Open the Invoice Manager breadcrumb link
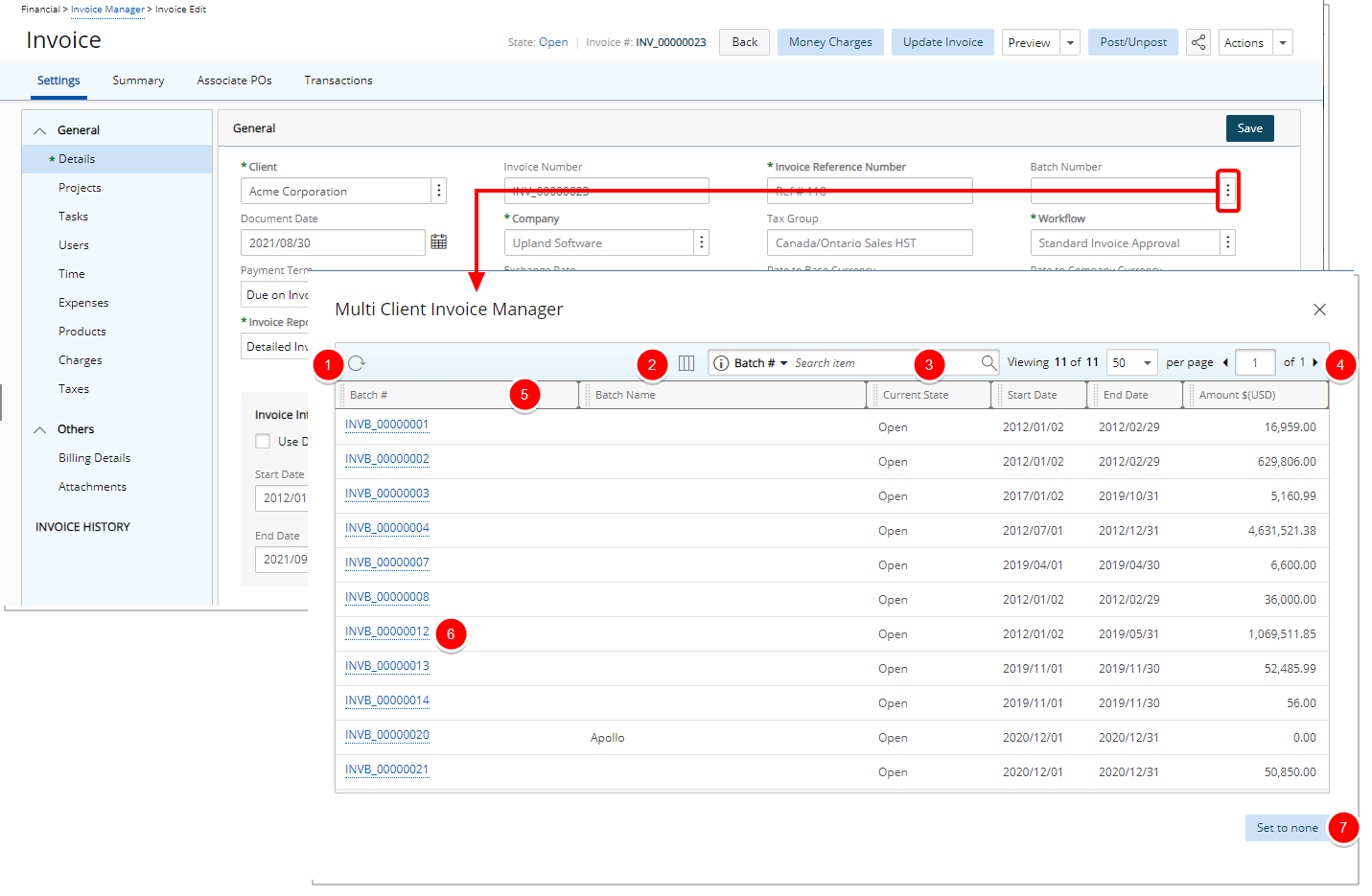 pyautogui.click(x=107, y=10)
